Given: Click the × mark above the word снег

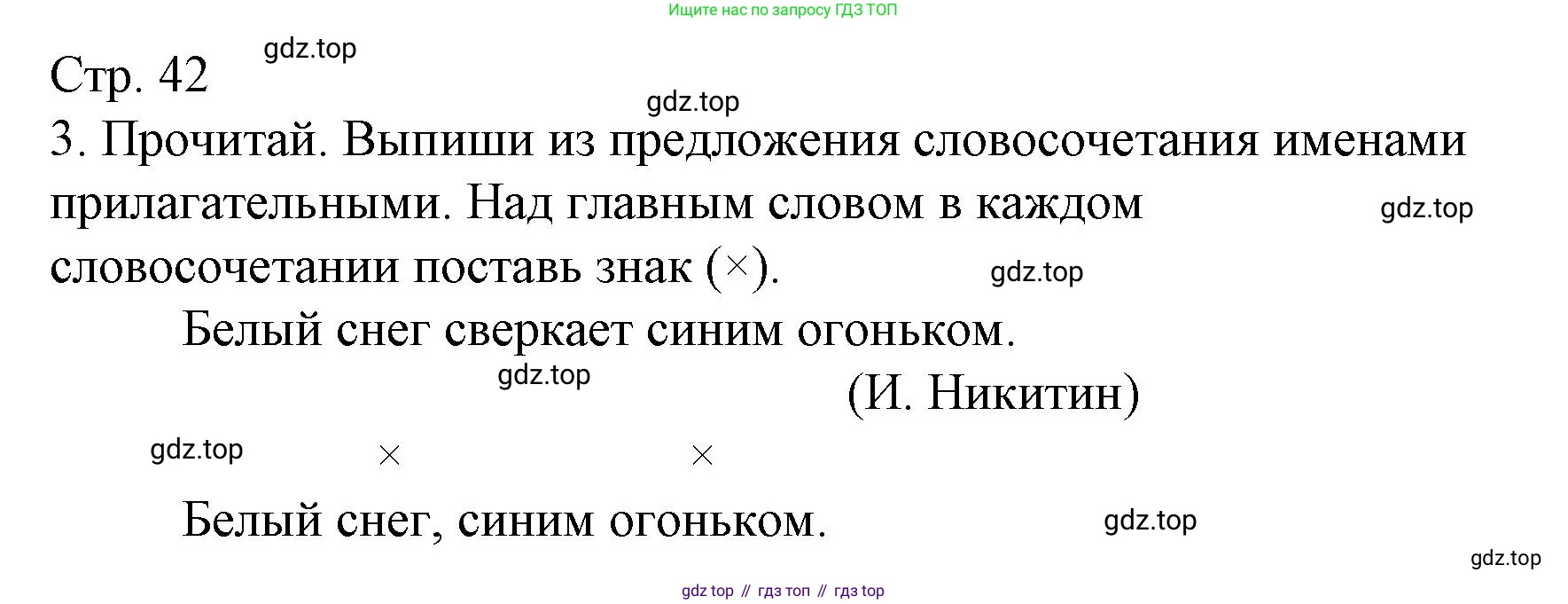Looking at the screenshot, I should click(389, 456).
